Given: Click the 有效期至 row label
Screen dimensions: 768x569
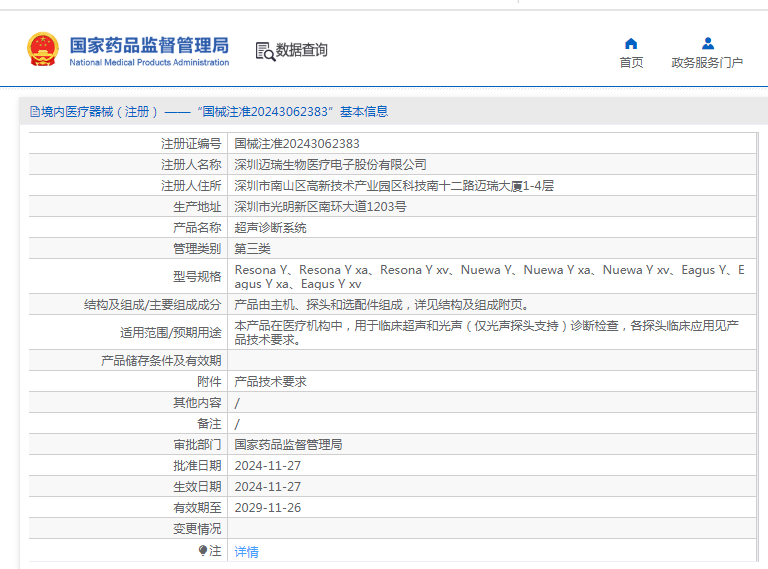Looking at the screenshot, I should point(197,508).
